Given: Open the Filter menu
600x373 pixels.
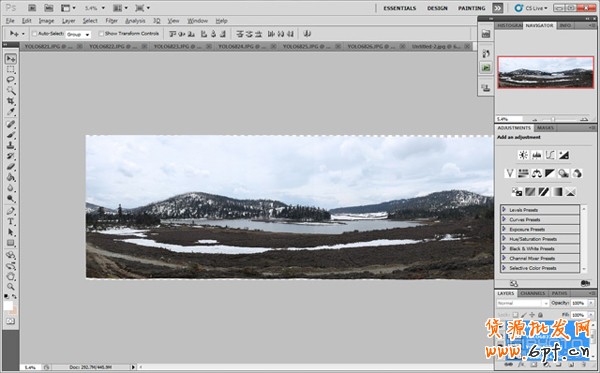Looking at the screenshot, I should [x=111, y=21].
